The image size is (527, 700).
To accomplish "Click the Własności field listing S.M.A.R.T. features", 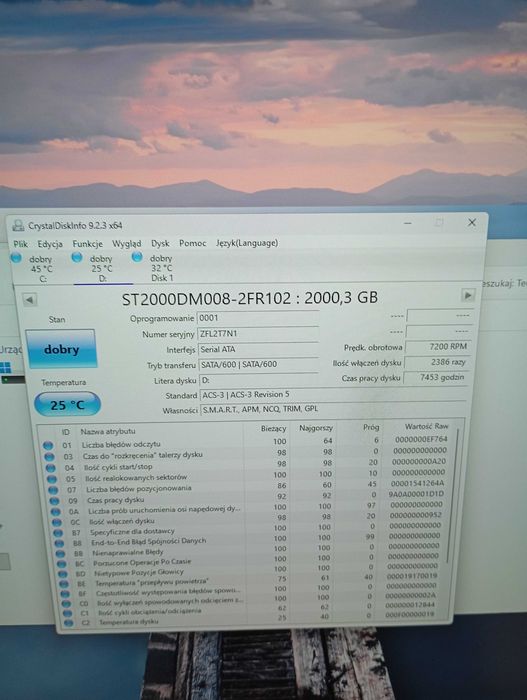I will click(333, 409).
